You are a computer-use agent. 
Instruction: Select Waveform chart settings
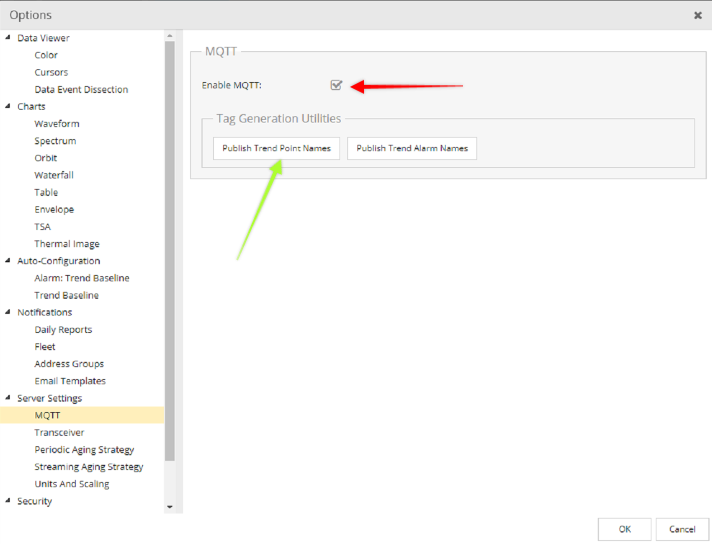point(57,124)
